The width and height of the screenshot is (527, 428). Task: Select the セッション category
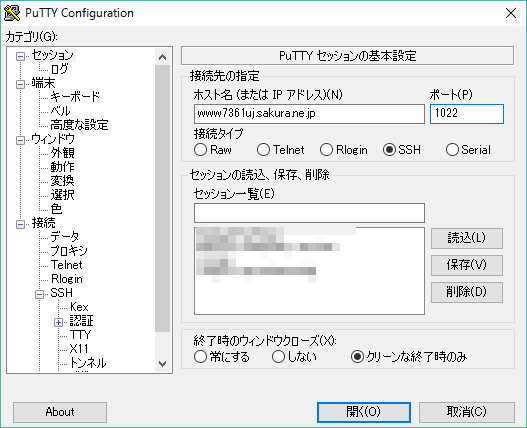[52, 55]
